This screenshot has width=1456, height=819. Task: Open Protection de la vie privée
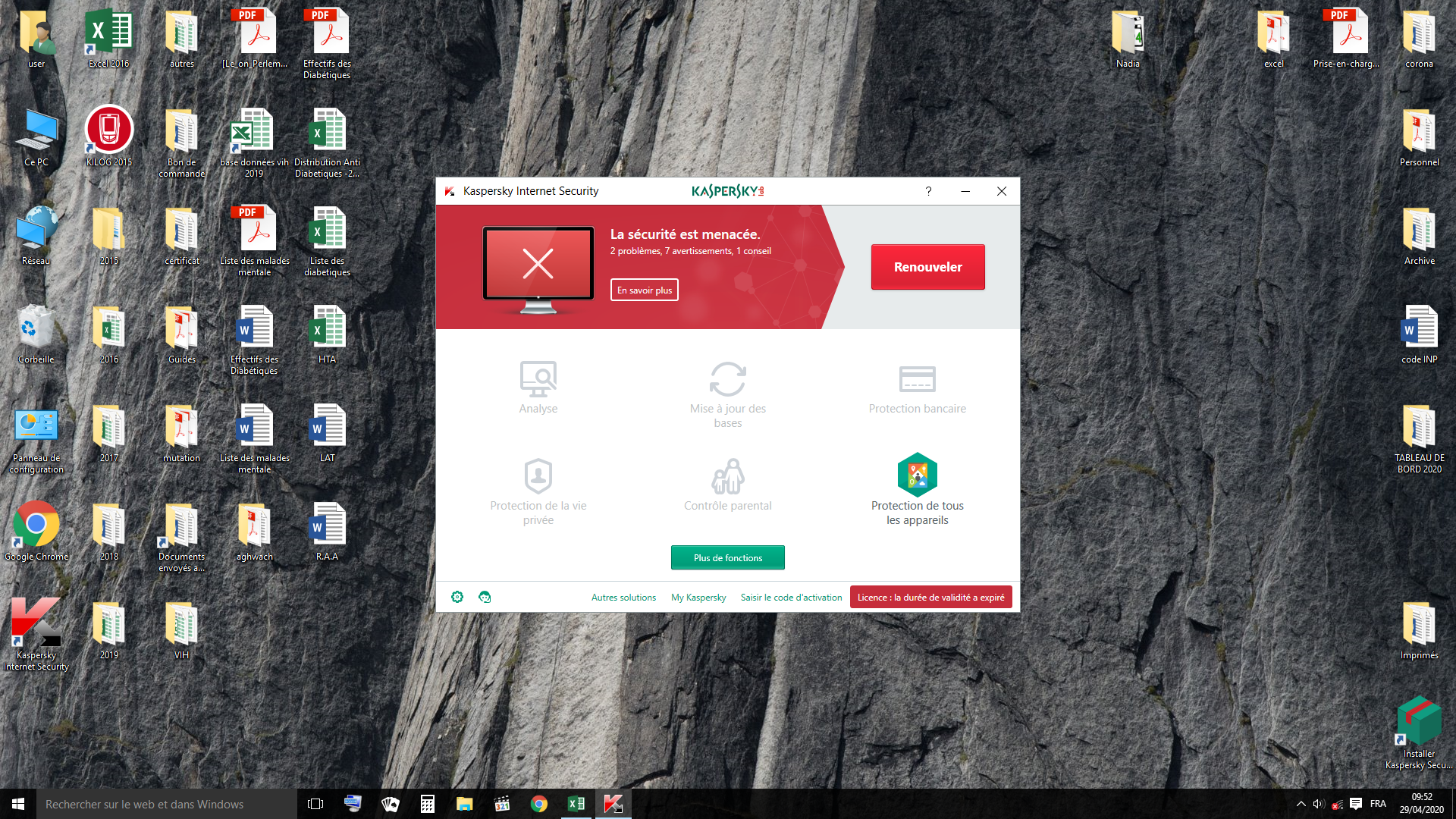point(538,491)
